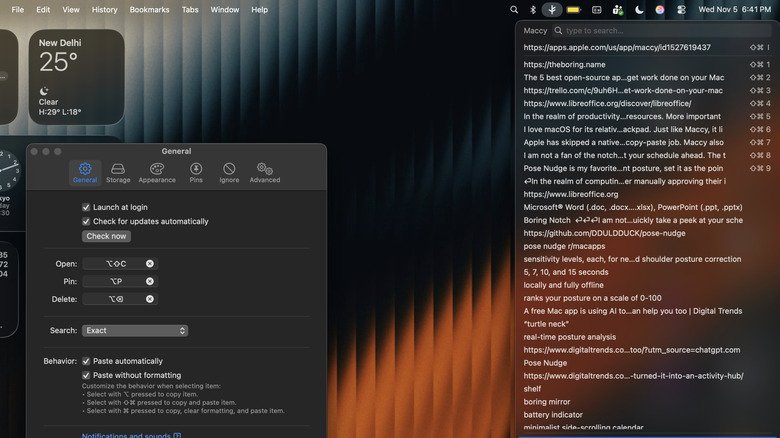
Task: Click the Open shortcut recorder field
Action: pyautogui.click(x=120, y=264)
